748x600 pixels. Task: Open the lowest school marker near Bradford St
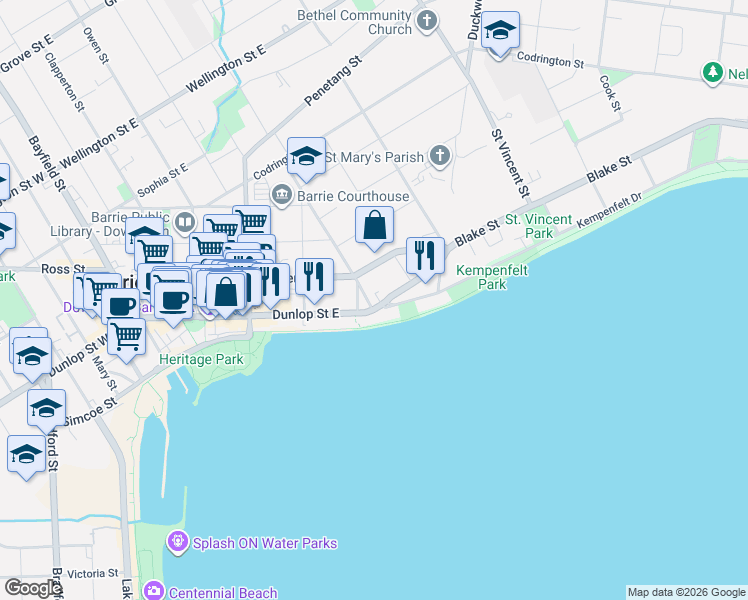coord(26,457)
